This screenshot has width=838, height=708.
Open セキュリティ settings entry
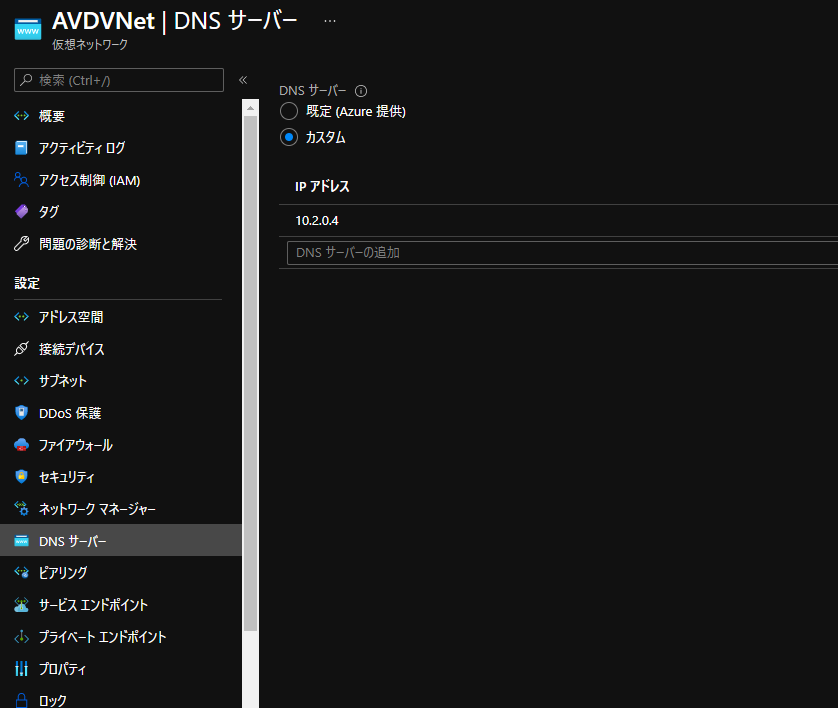tap(67, 477)
